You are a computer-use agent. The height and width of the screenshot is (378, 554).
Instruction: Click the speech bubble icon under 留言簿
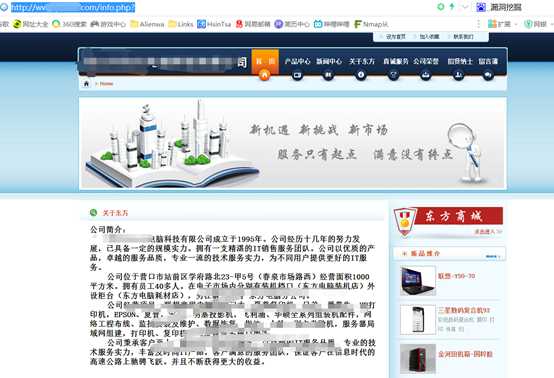(x=488, y=75)
